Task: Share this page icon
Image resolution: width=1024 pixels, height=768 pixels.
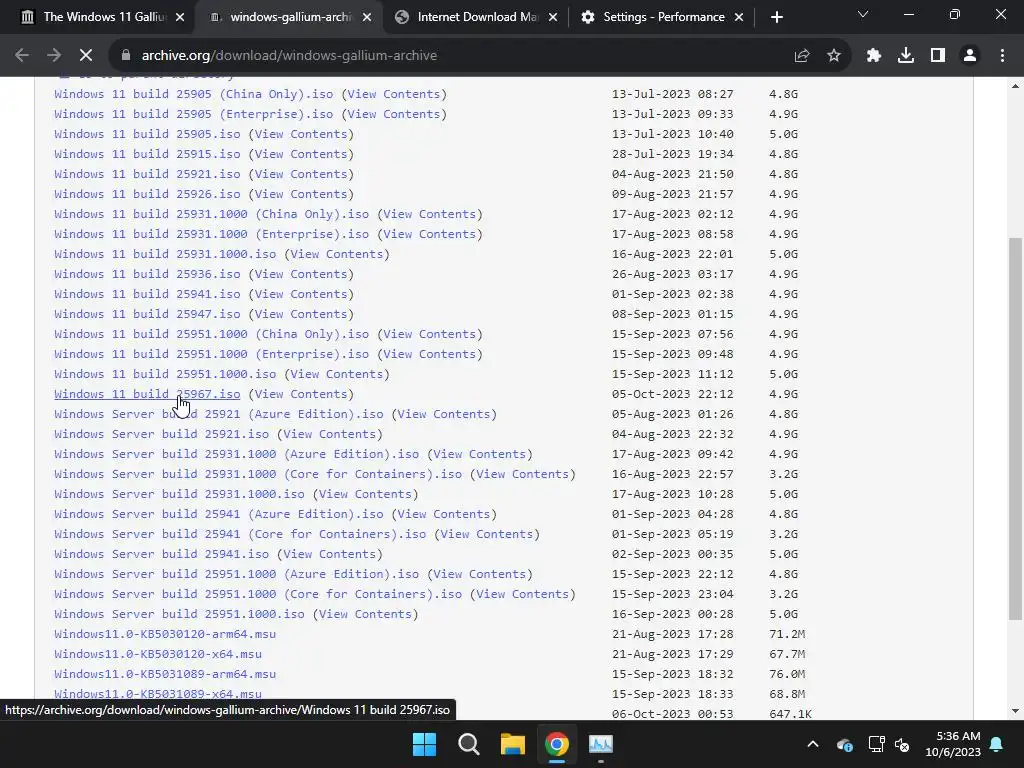Action: point(802,56)
